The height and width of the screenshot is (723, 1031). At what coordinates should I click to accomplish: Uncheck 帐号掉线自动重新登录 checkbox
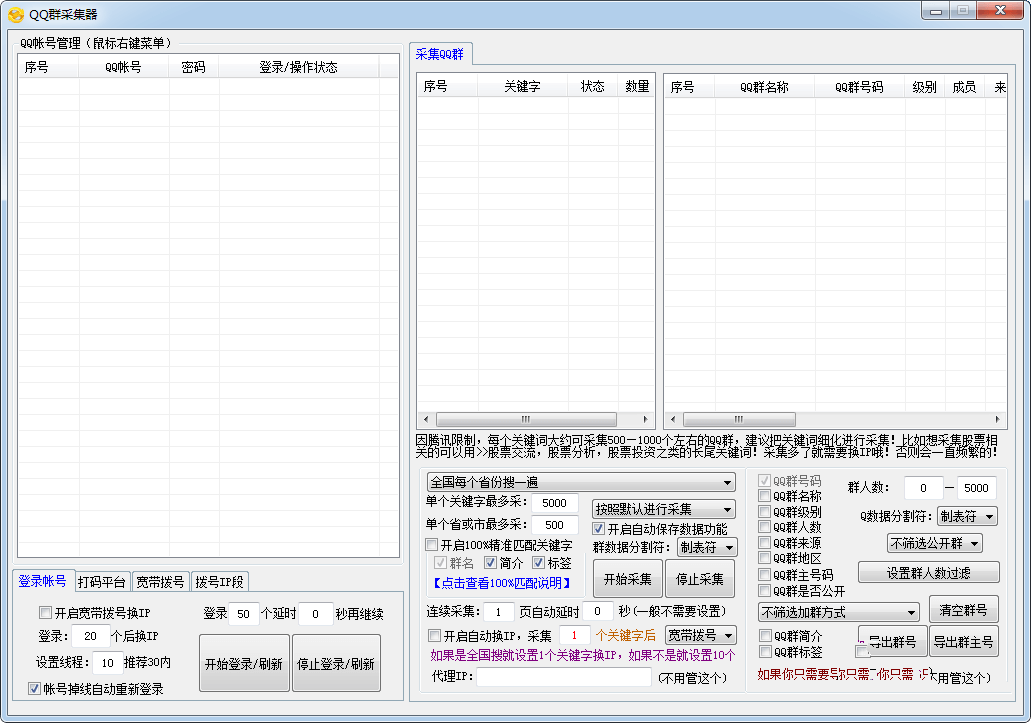(x=34, y=688)
